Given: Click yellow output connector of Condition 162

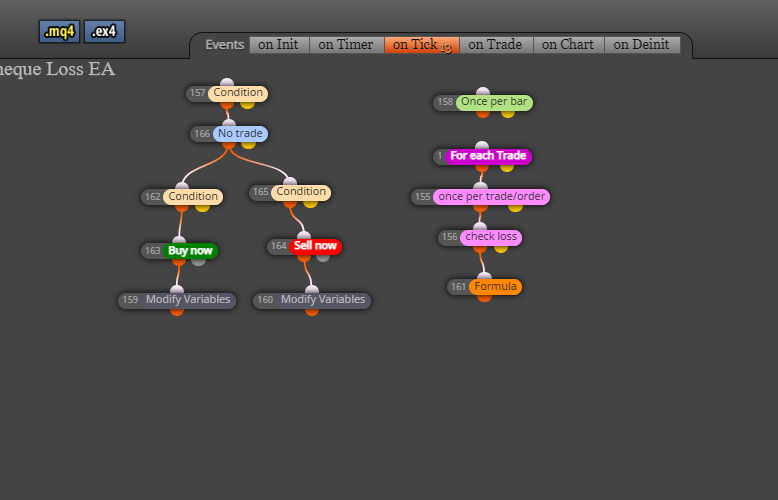Looking at the screenshot, I should pyautogui.click(x=202, y=207).
